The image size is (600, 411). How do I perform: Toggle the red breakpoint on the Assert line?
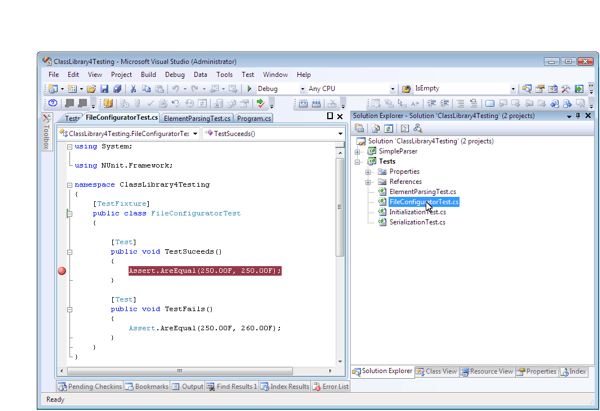[62, 271]
